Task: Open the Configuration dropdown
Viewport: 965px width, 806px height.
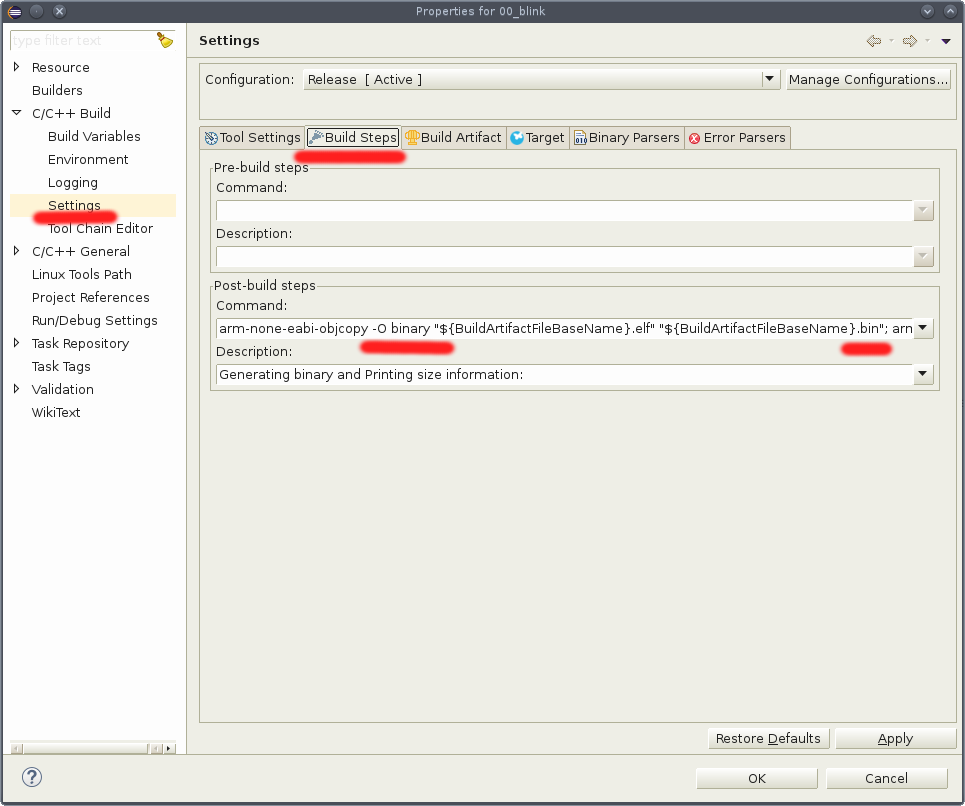Action: 768,79
